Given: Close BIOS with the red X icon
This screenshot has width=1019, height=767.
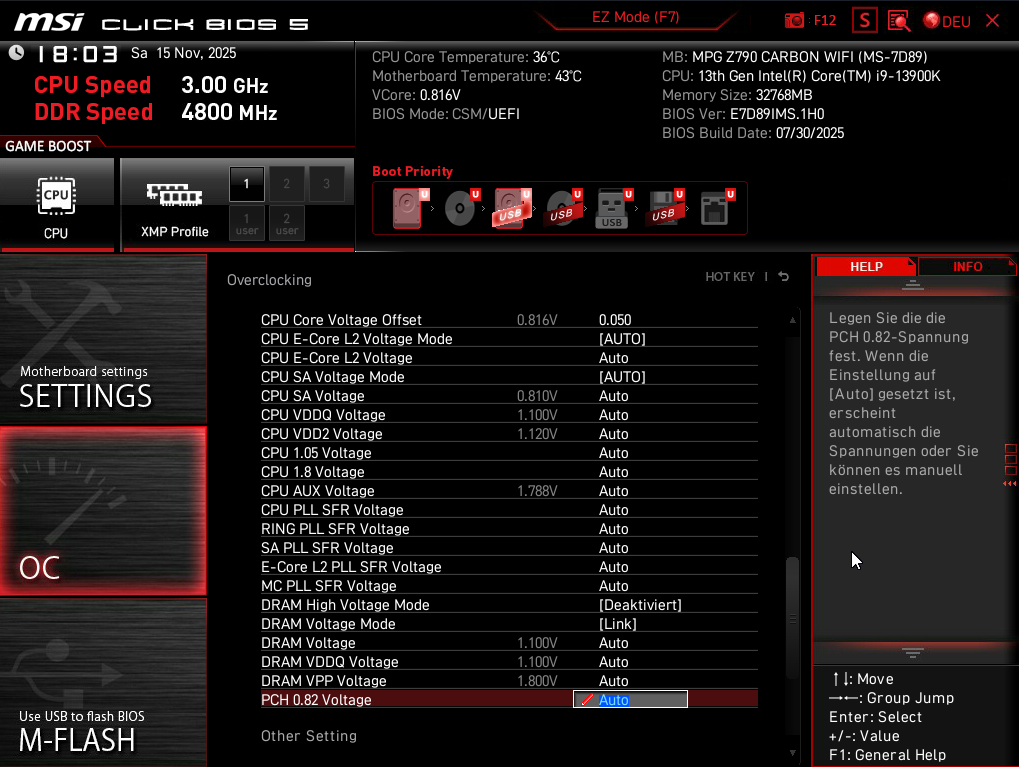Looking at the screenshot, I should click(x=992, y=21).
